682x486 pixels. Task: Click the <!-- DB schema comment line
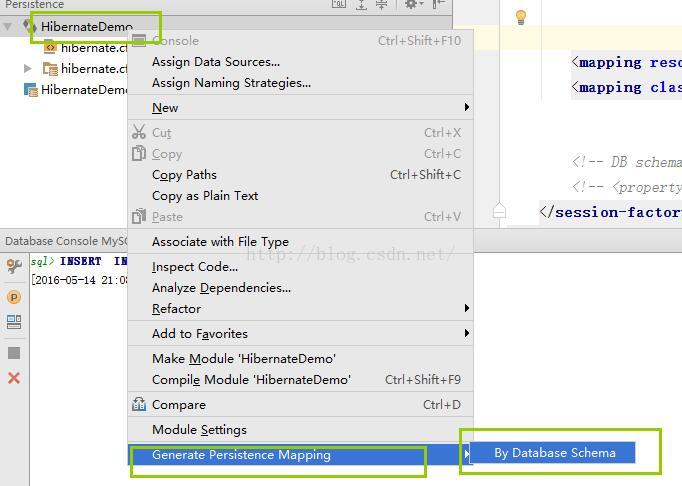[626, 162]
